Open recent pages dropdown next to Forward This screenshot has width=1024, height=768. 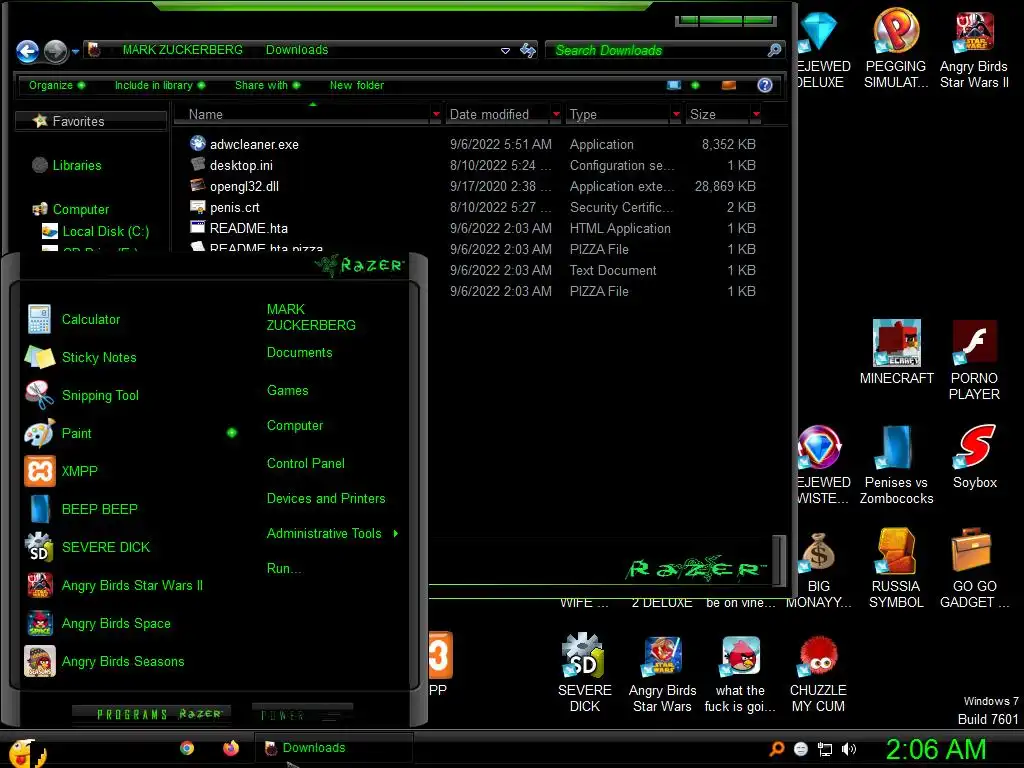76,51
